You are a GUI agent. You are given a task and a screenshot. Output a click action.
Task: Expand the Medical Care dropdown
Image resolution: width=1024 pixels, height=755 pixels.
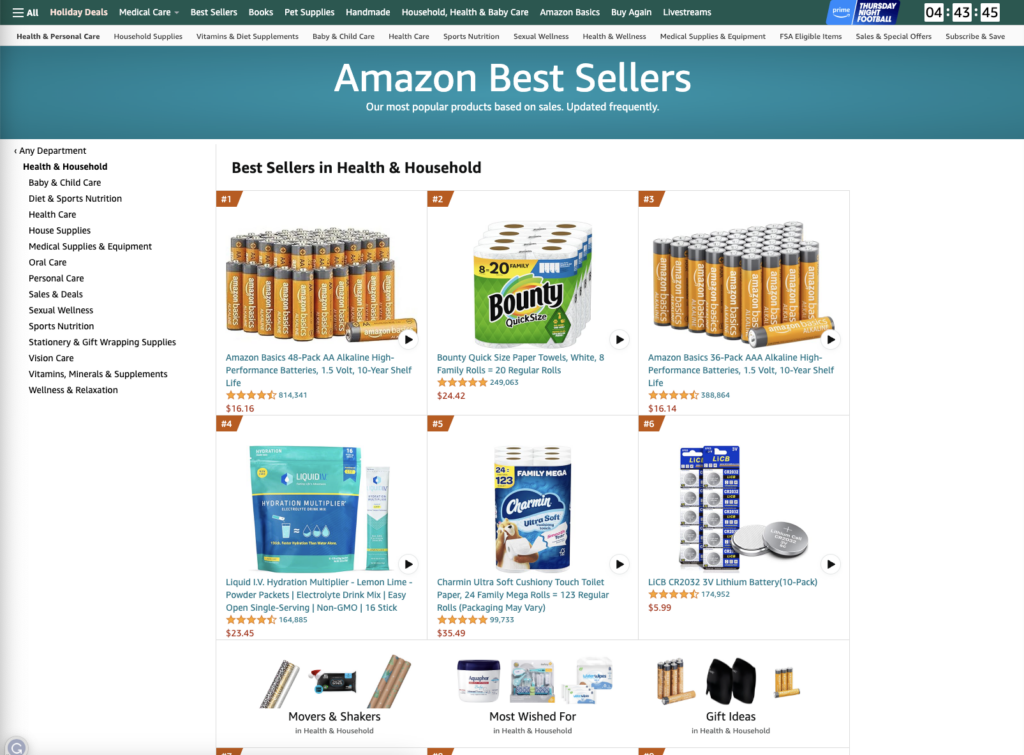pos(148,12)
